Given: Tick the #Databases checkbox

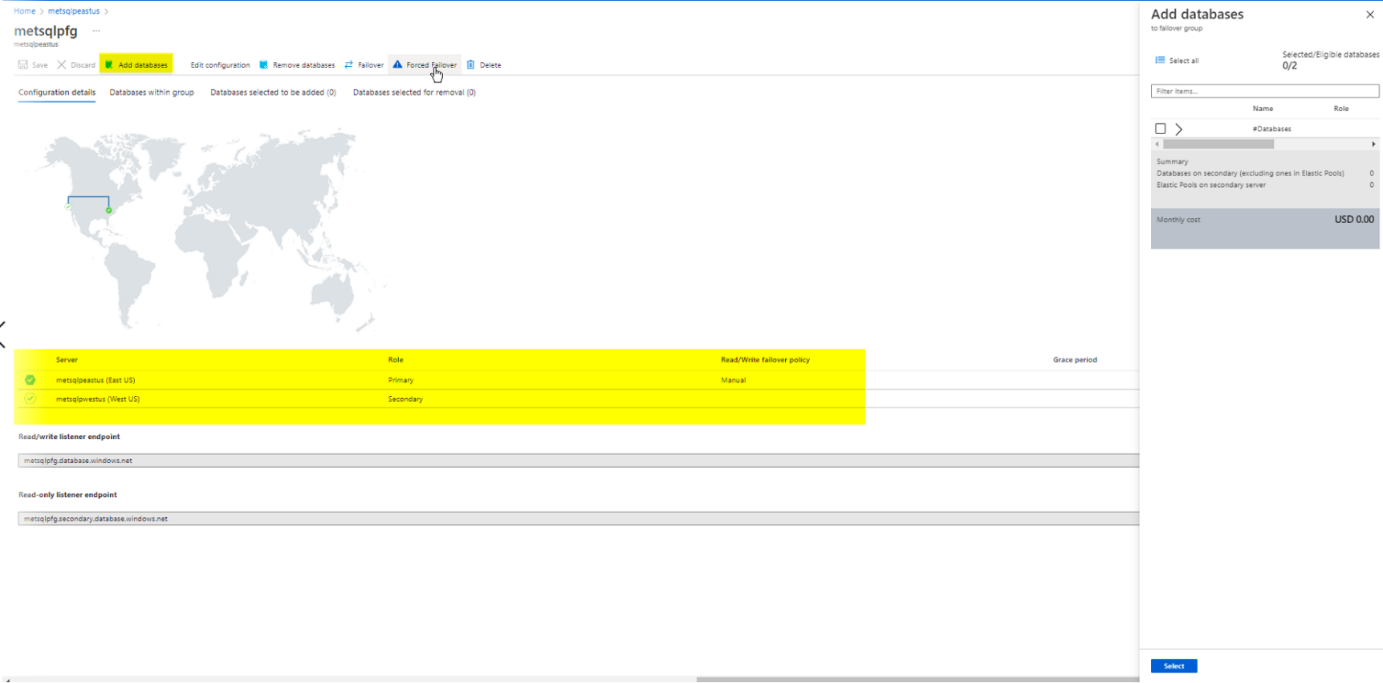Looking at the screenshot, I should (1160, 129).
